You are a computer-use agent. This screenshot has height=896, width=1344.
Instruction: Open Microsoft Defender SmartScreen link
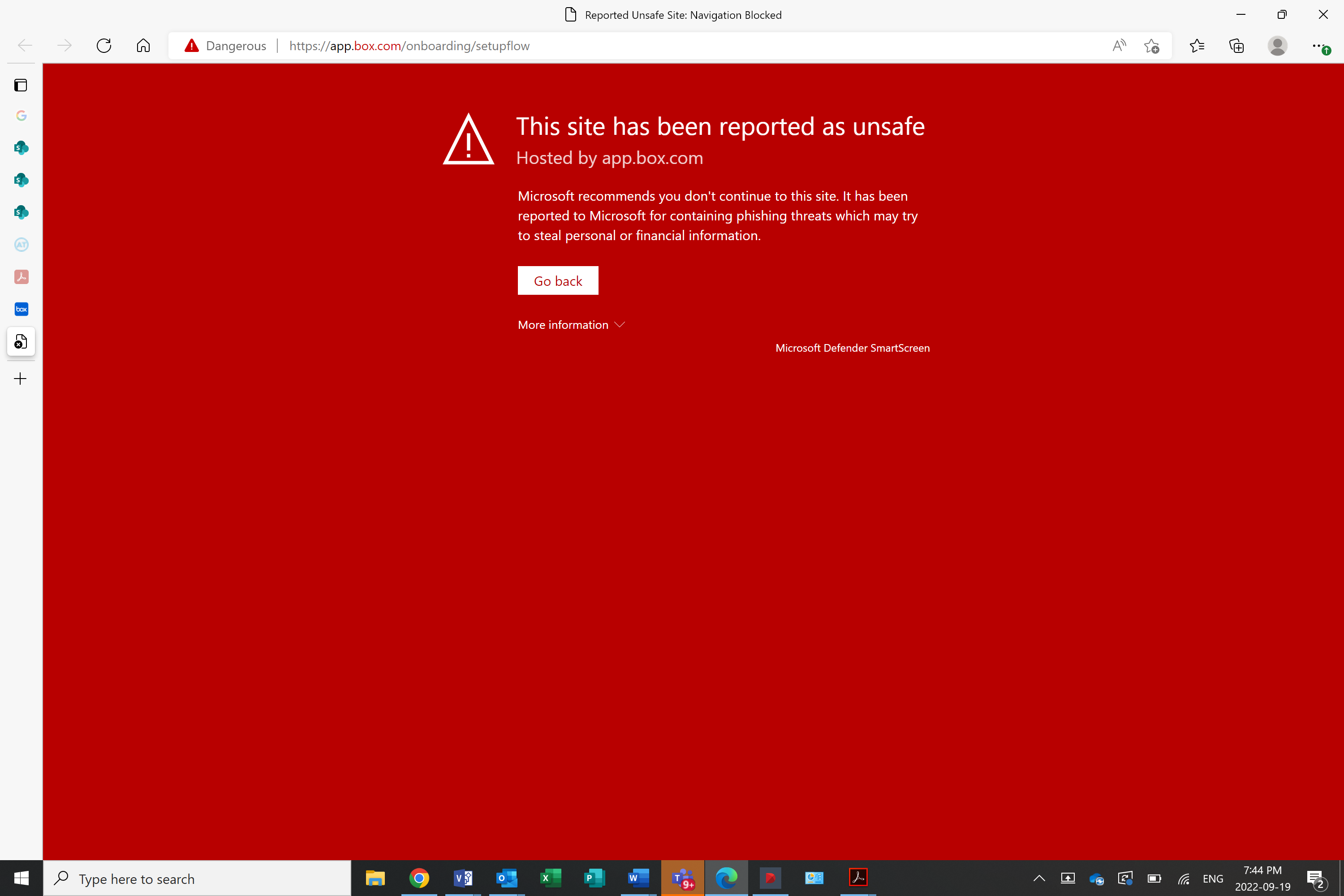click(853, 348)
